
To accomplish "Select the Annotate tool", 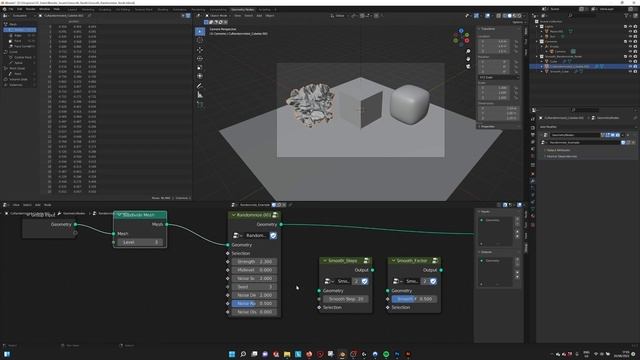I will pos(200,86).
